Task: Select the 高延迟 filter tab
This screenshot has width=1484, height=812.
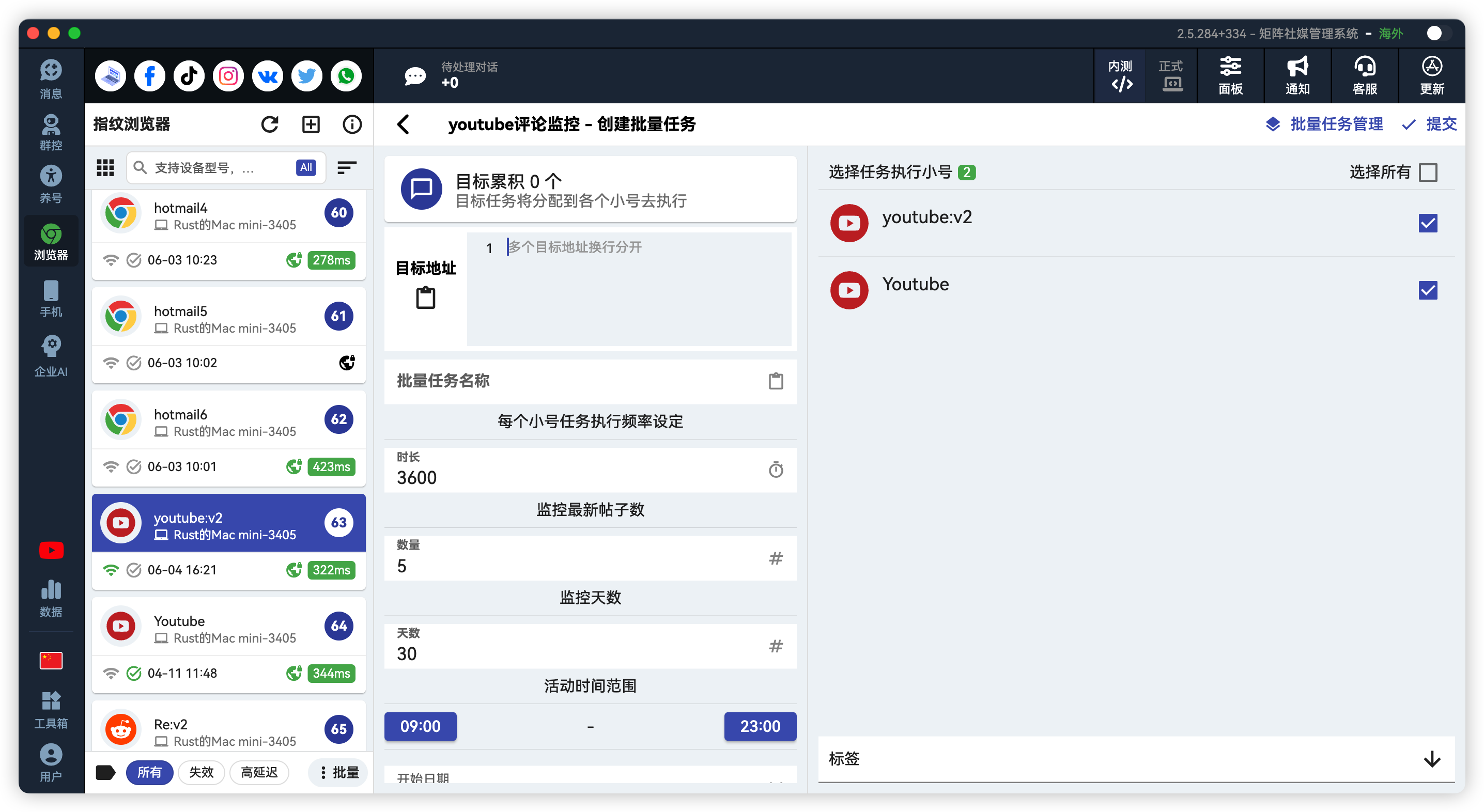Action: pos(259,772)
